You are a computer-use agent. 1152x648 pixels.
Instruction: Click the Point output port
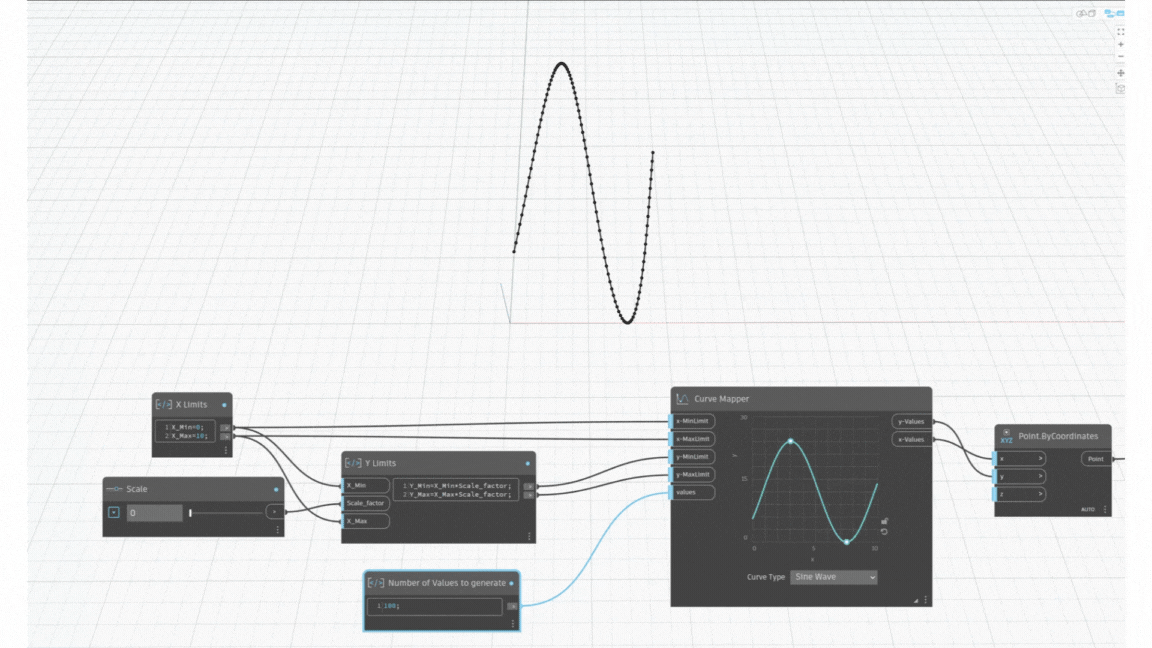click(x=1096, y=459)
